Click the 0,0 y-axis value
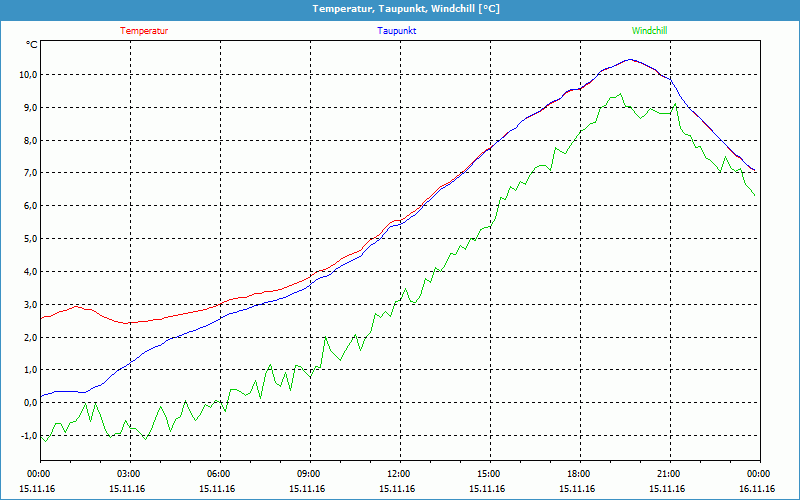Screen dimensions: 800x500 click(28, 403)
